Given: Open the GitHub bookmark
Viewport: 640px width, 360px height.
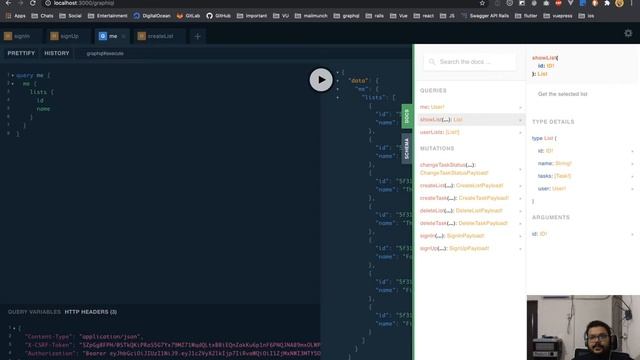Looking at the screenshot, I should tap(218, 16).
